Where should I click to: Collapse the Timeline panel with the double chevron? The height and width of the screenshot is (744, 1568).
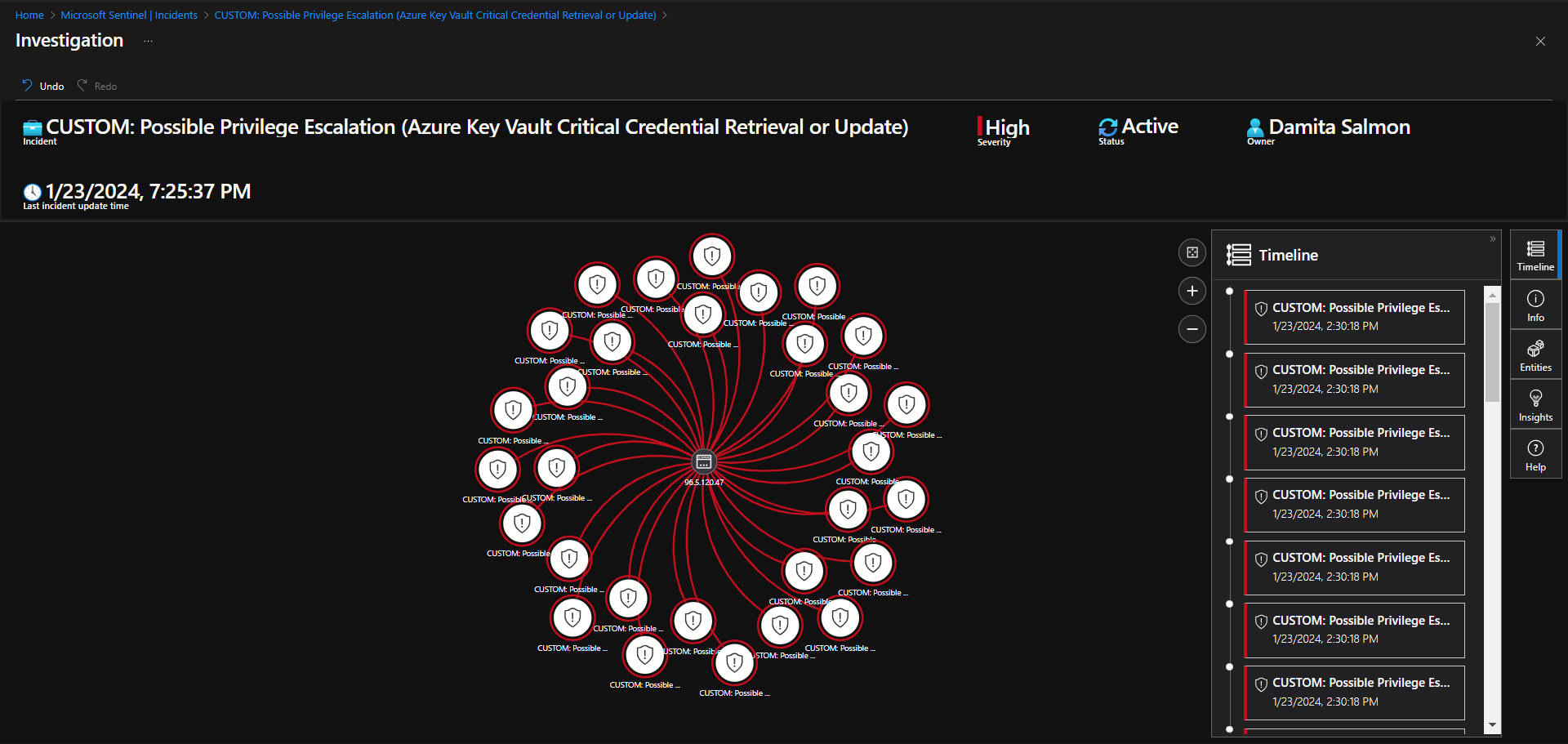tap(1492, 239)
